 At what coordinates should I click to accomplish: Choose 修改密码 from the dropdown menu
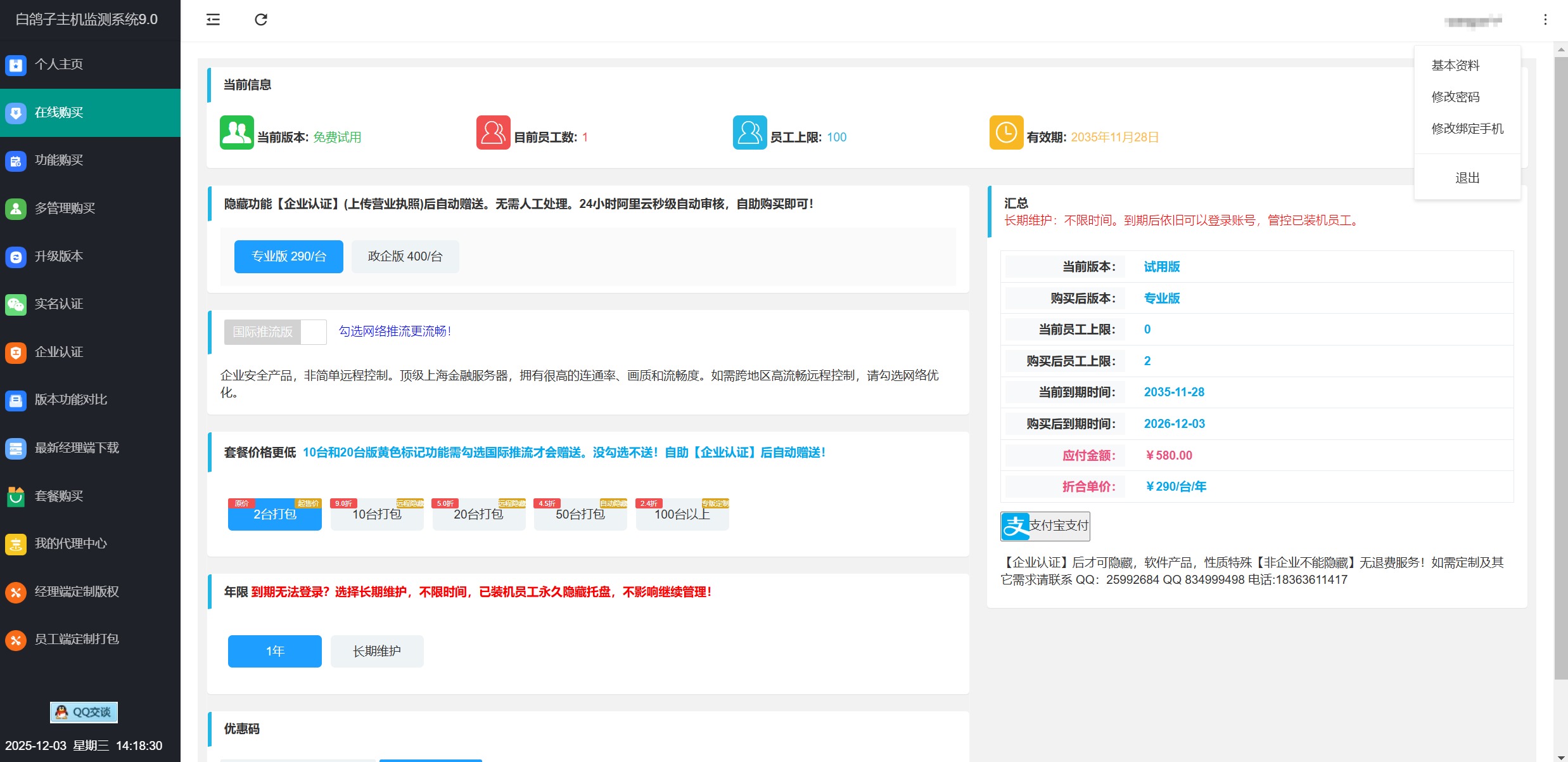click(1455, 96)
